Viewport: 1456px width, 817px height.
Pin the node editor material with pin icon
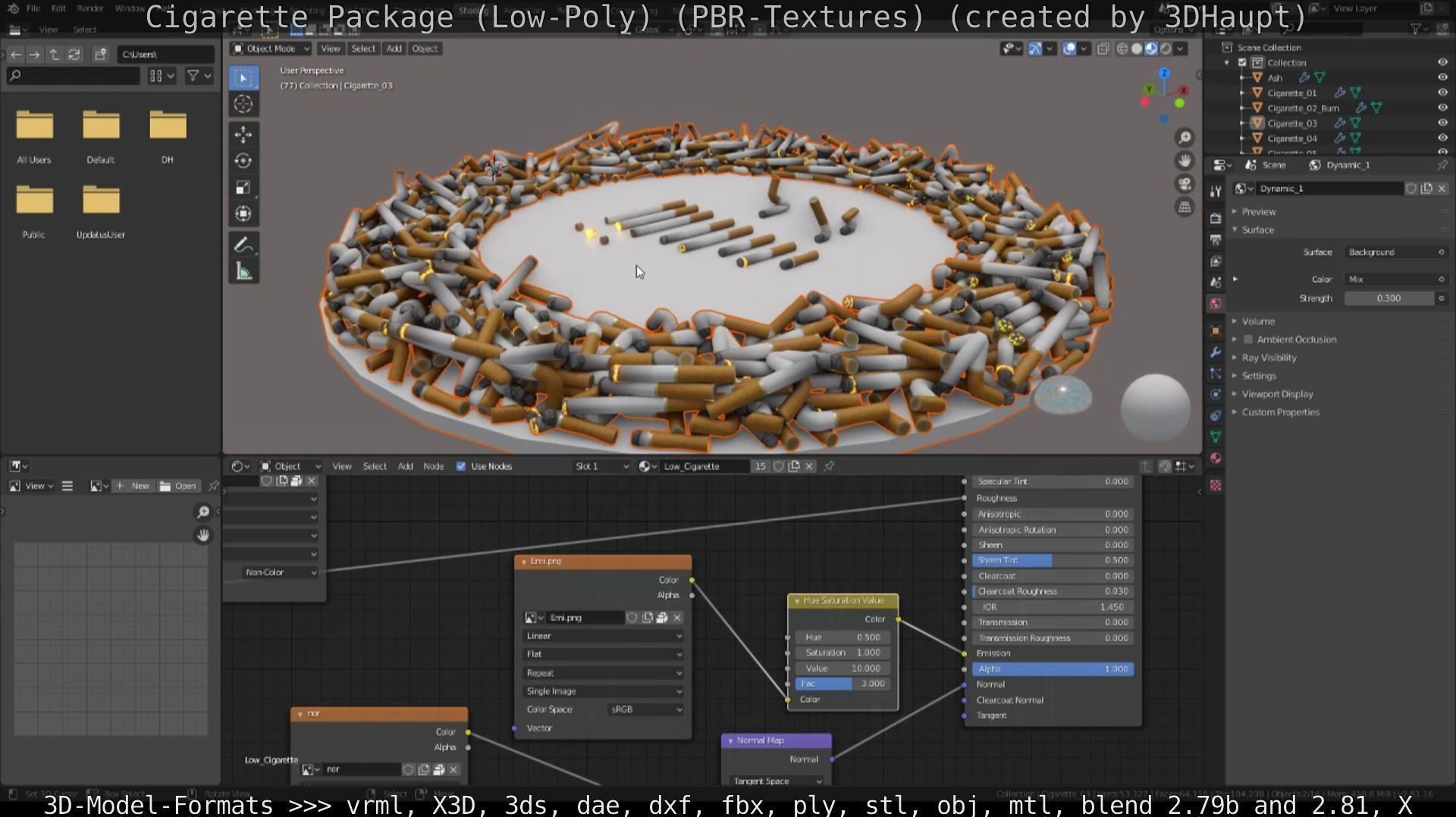pyautogui.click(x=829, y=466)
